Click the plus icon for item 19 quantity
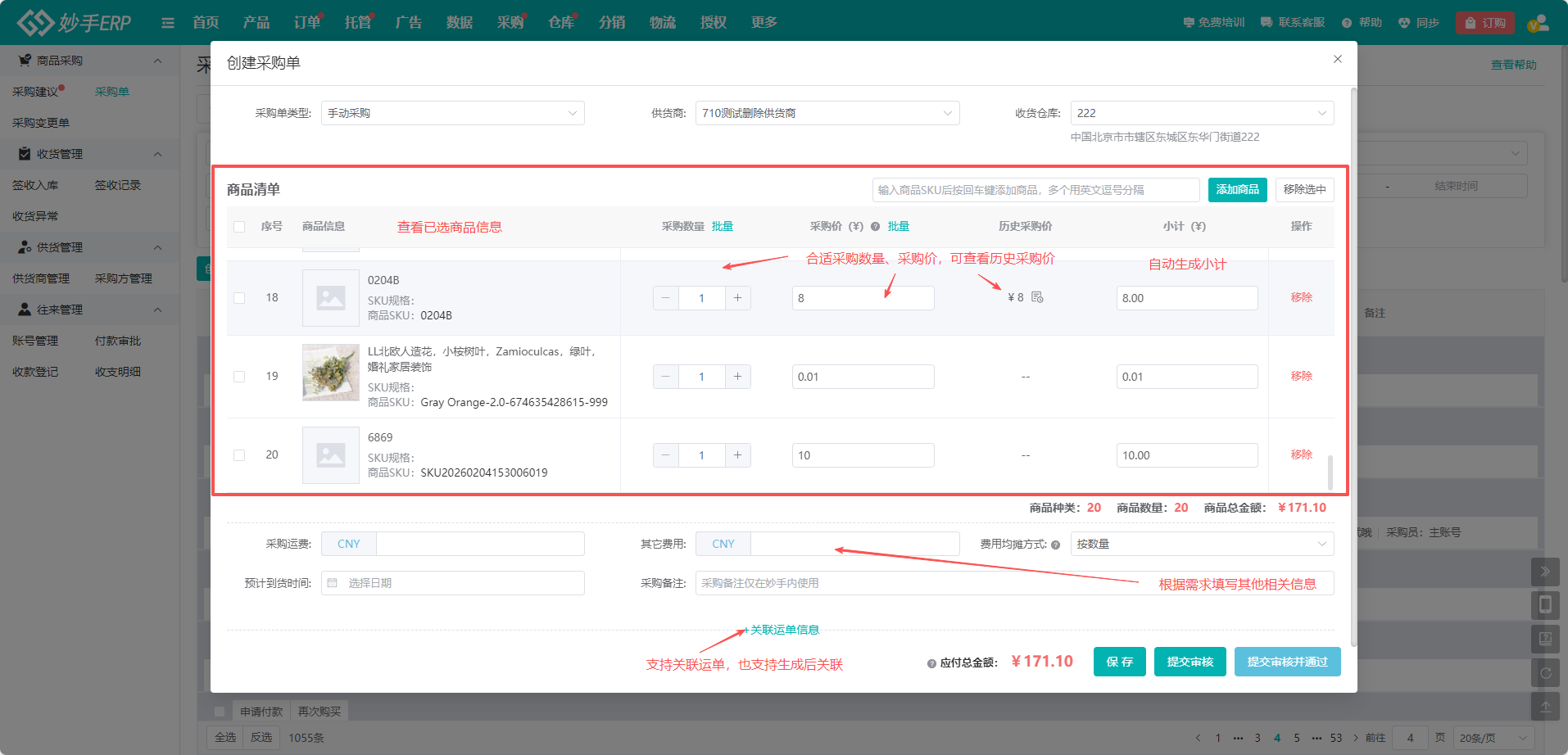This screenshot has width=1568, height=755. click(x=737, y=377)
